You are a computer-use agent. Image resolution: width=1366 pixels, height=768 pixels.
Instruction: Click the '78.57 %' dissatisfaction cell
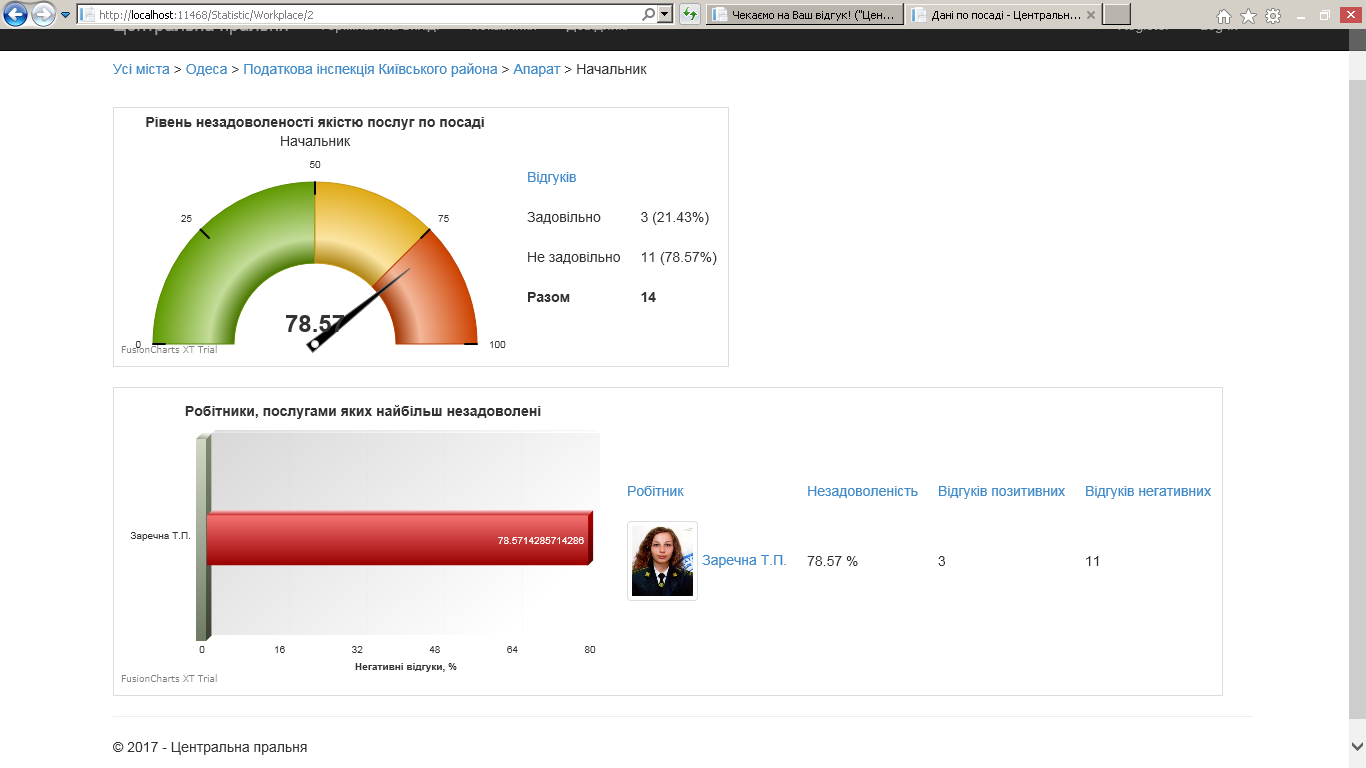click(x=832, y=561)
